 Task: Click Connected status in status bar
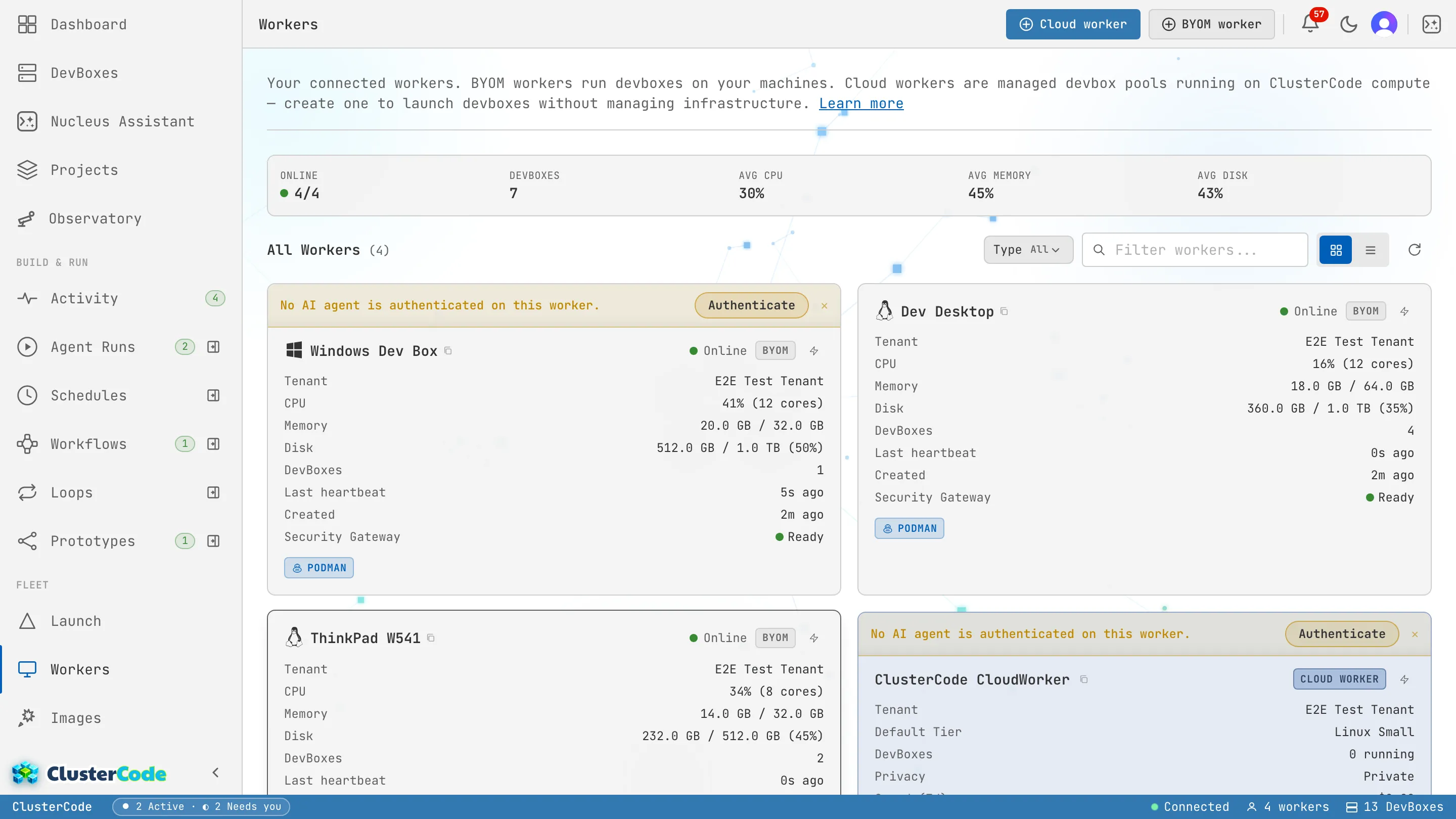pos(1190,807)
